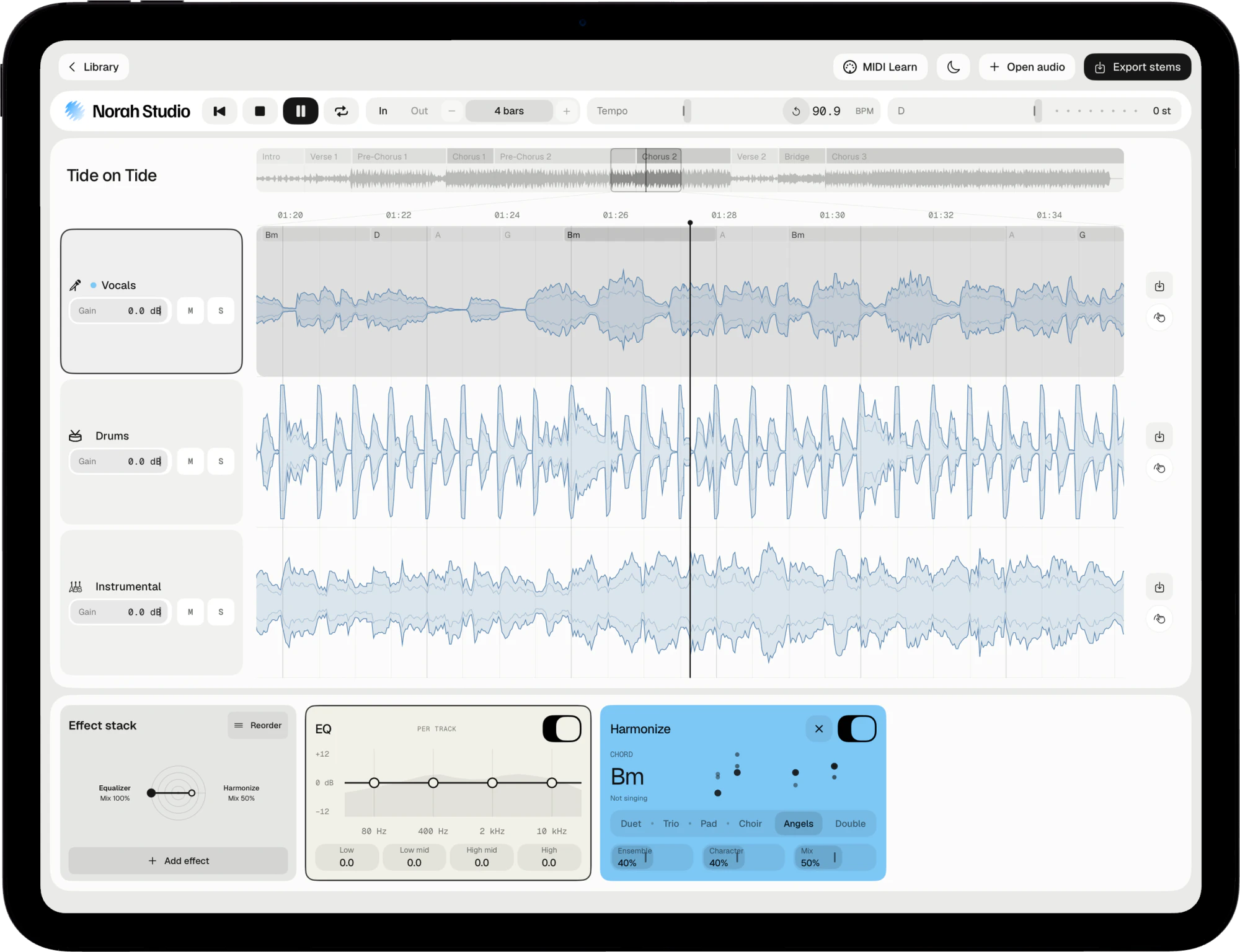The width and height of the screenshot is (1240, 952).
Task: Click the EQ Low mid 400 Hz band handle
Action: click(433, 783)
